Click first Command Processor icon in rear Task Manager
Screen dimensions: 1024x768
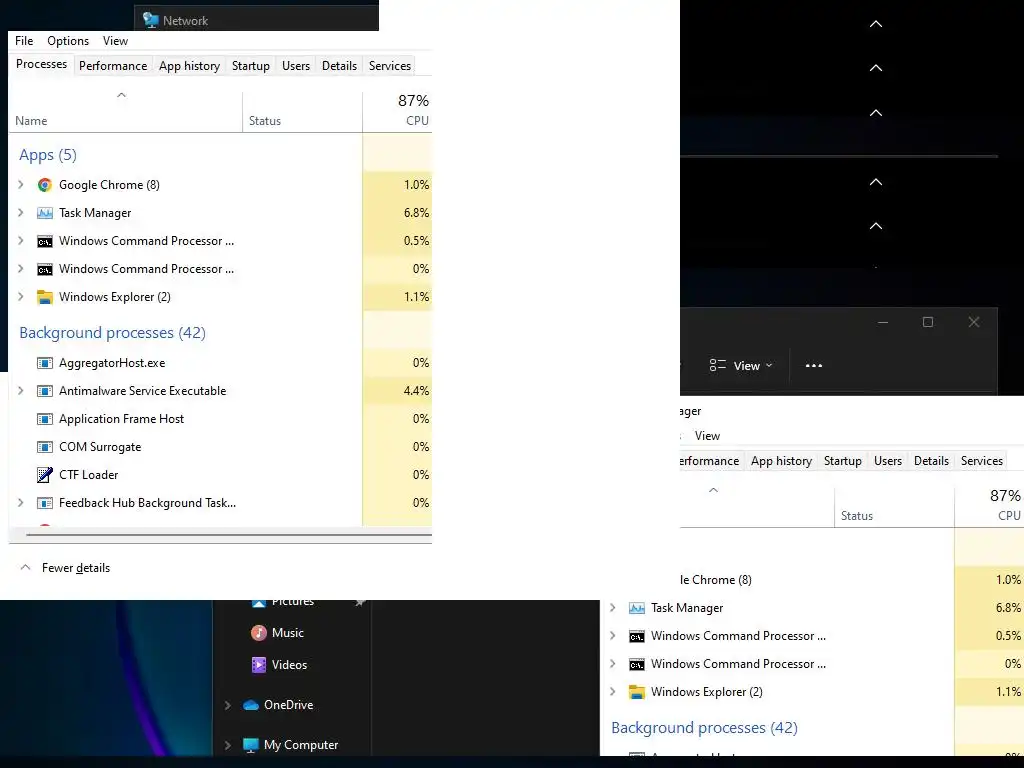pos(637,636)
